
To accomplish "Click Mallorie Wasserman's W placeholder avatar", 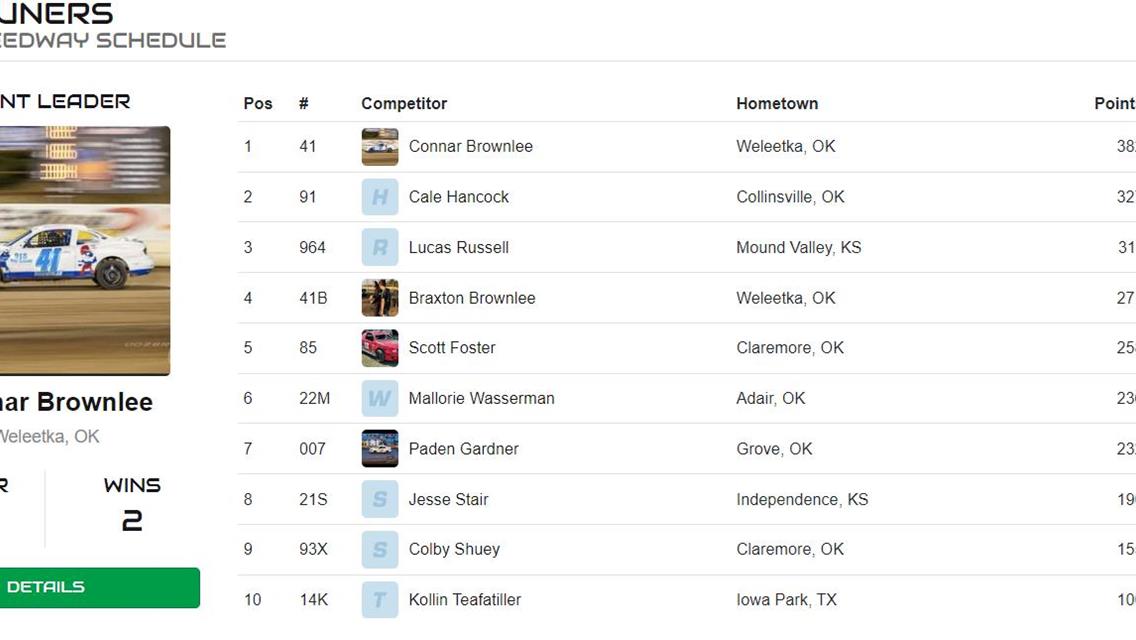I will pos(380,398).
